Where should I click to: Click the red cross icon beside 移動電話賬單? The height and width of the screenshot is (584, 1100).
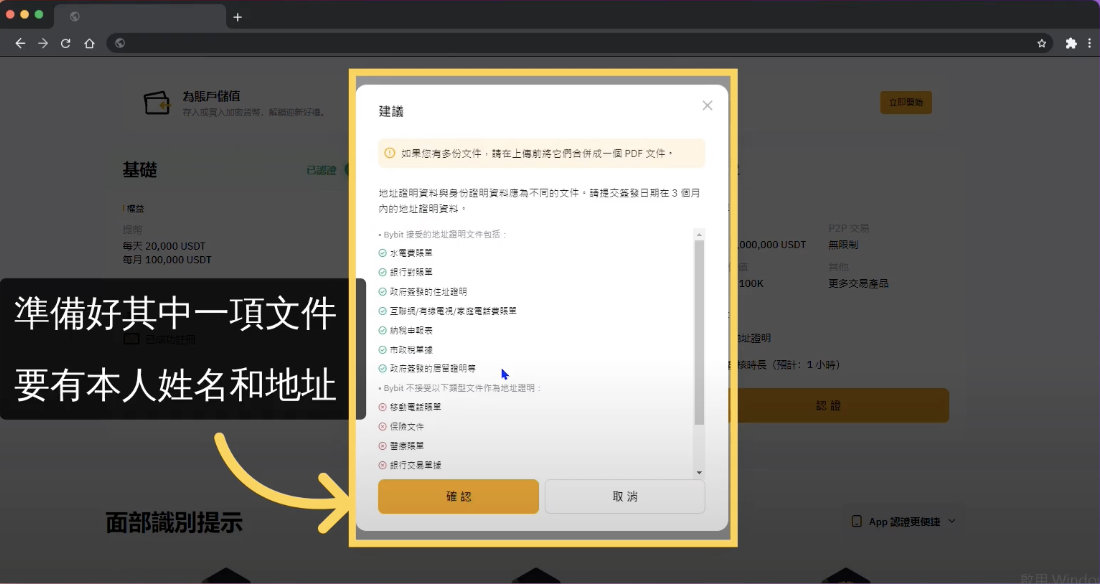pos(382,407)
